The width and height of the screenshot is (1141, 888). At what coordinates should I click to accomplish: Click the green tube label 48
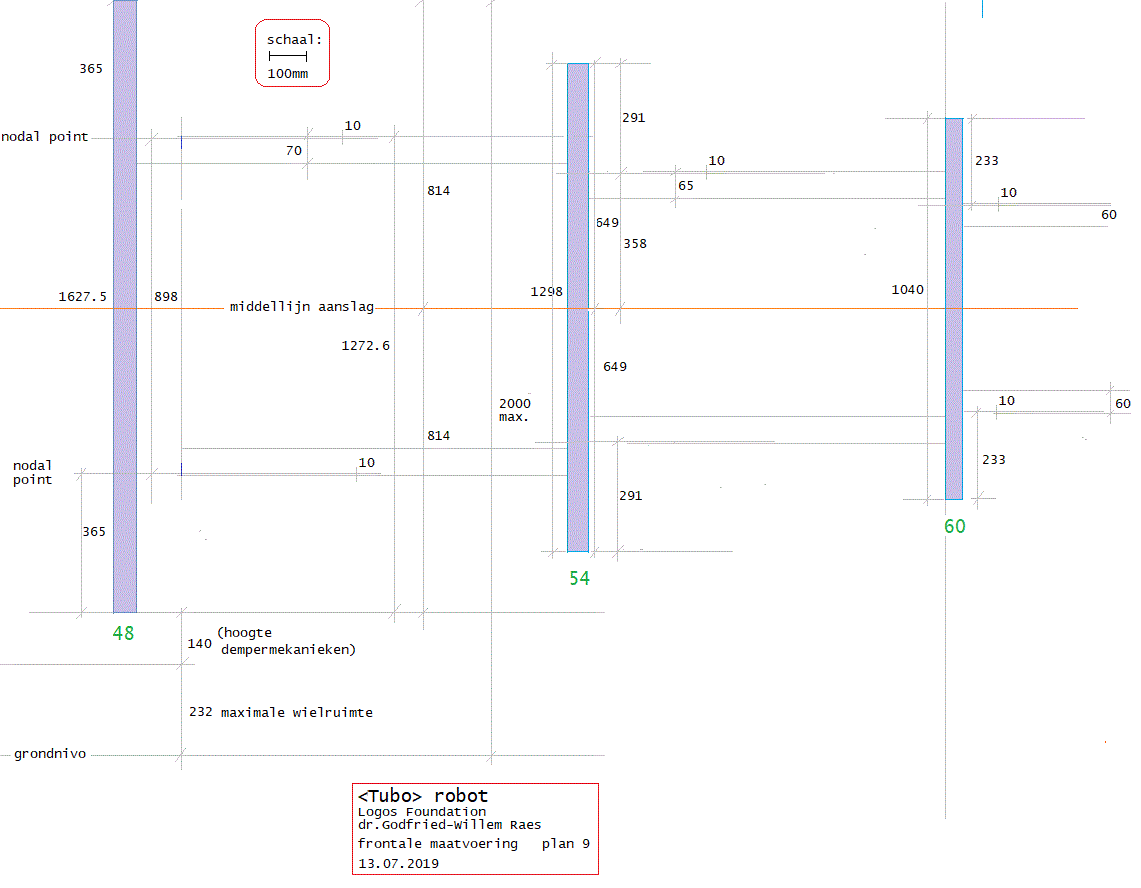pyautogui.click(x=123, y=633)
